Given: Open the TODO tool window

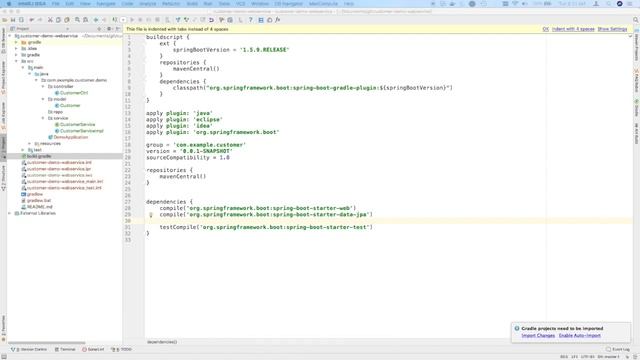Looking at the screenshot, I should point(122,349).
